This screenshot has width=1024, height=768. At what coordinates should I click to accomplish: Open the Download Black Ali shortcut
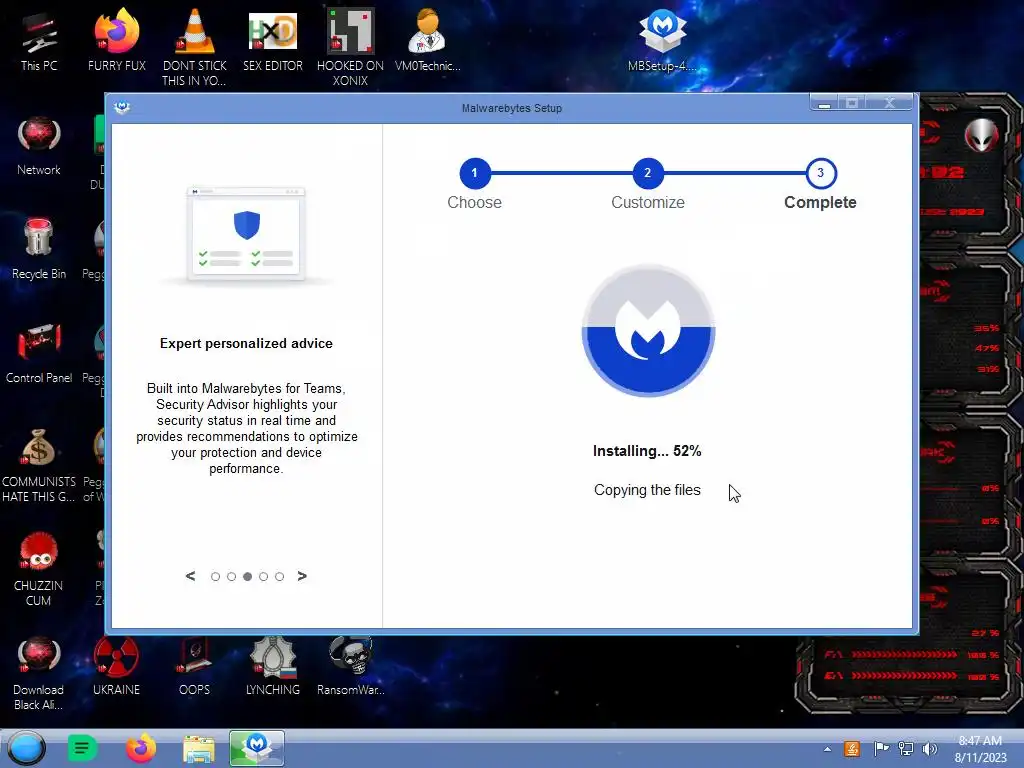(39, 673)
